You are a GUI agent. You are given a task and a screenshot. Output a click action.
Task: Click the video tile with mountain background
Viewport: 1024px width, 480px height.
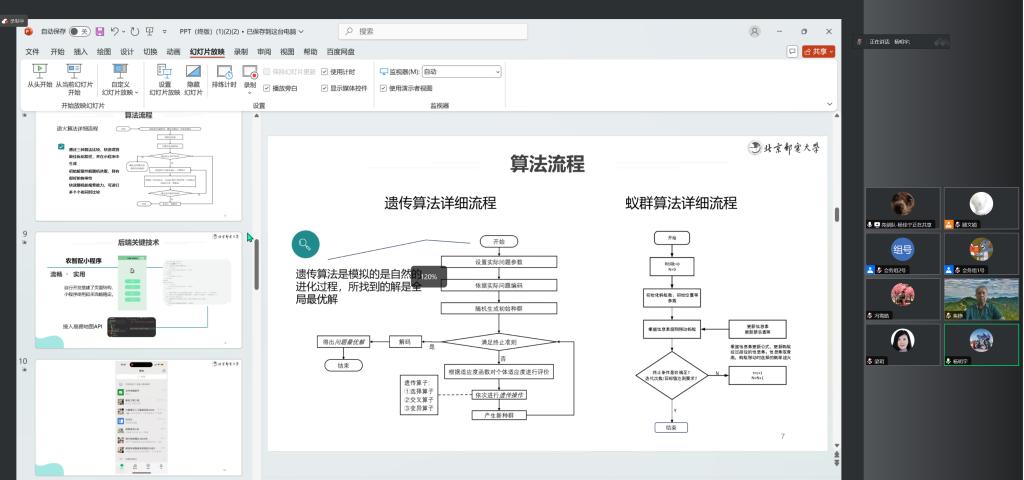point(981,299)
